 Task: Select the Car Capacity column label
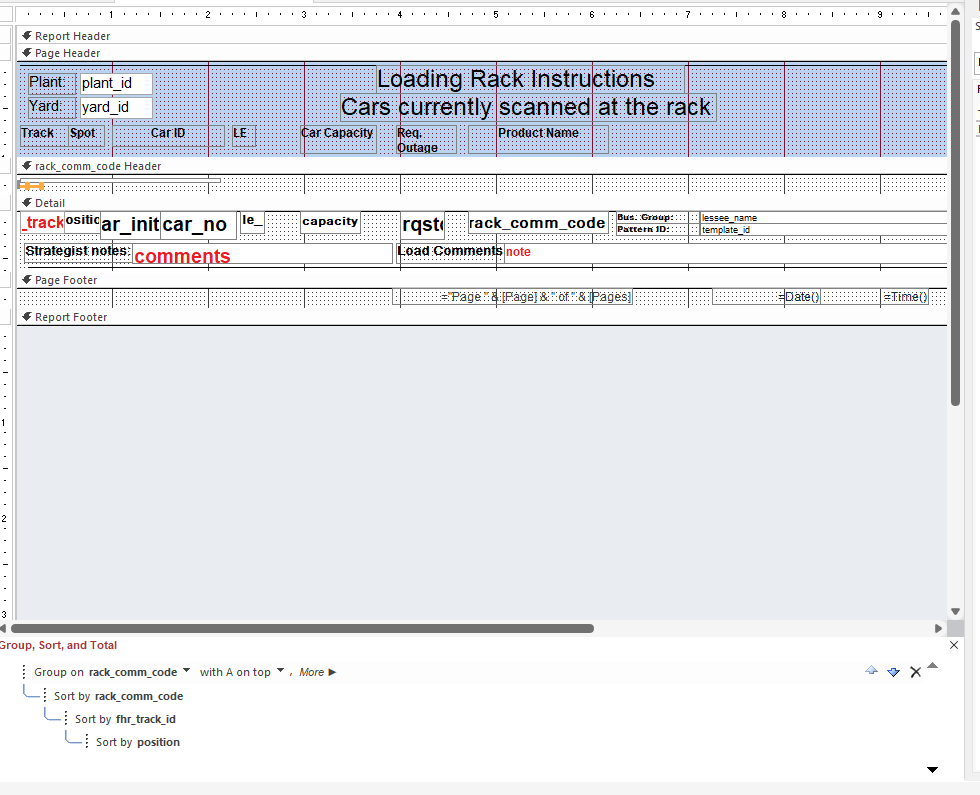click(338, 139)
